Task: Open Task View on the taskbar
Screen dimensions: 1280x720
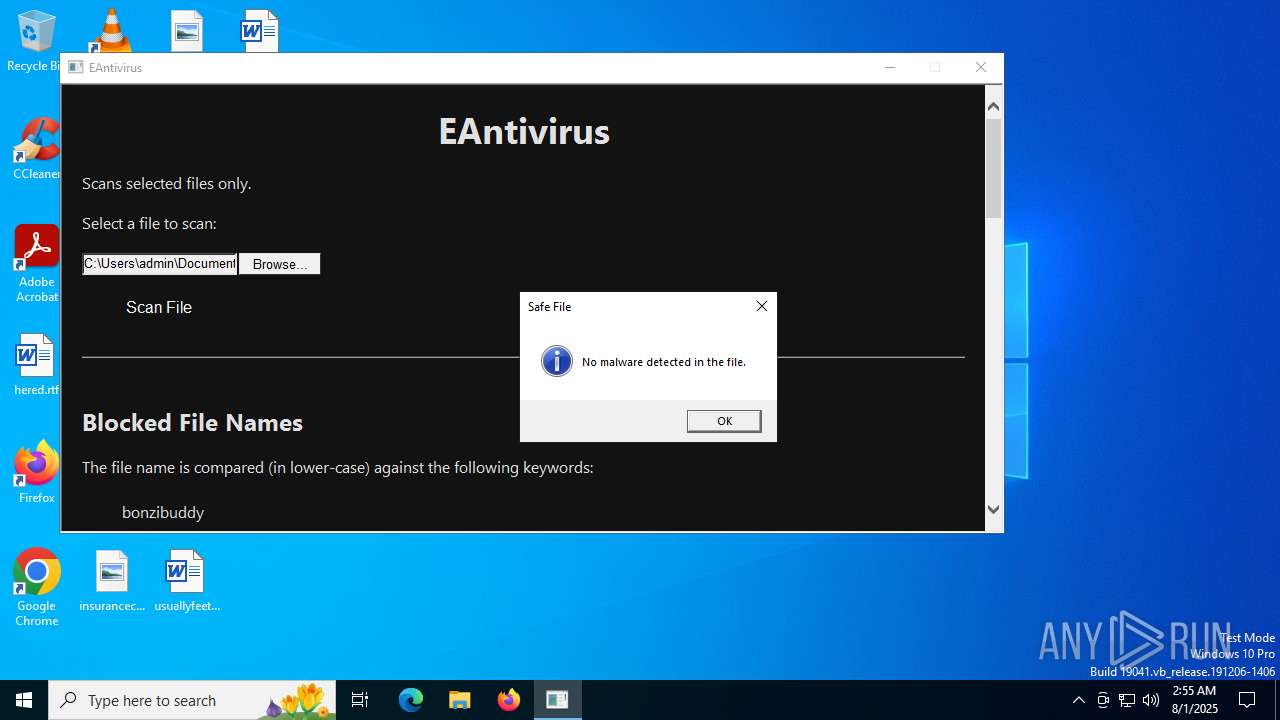Action: pos(360,700)
